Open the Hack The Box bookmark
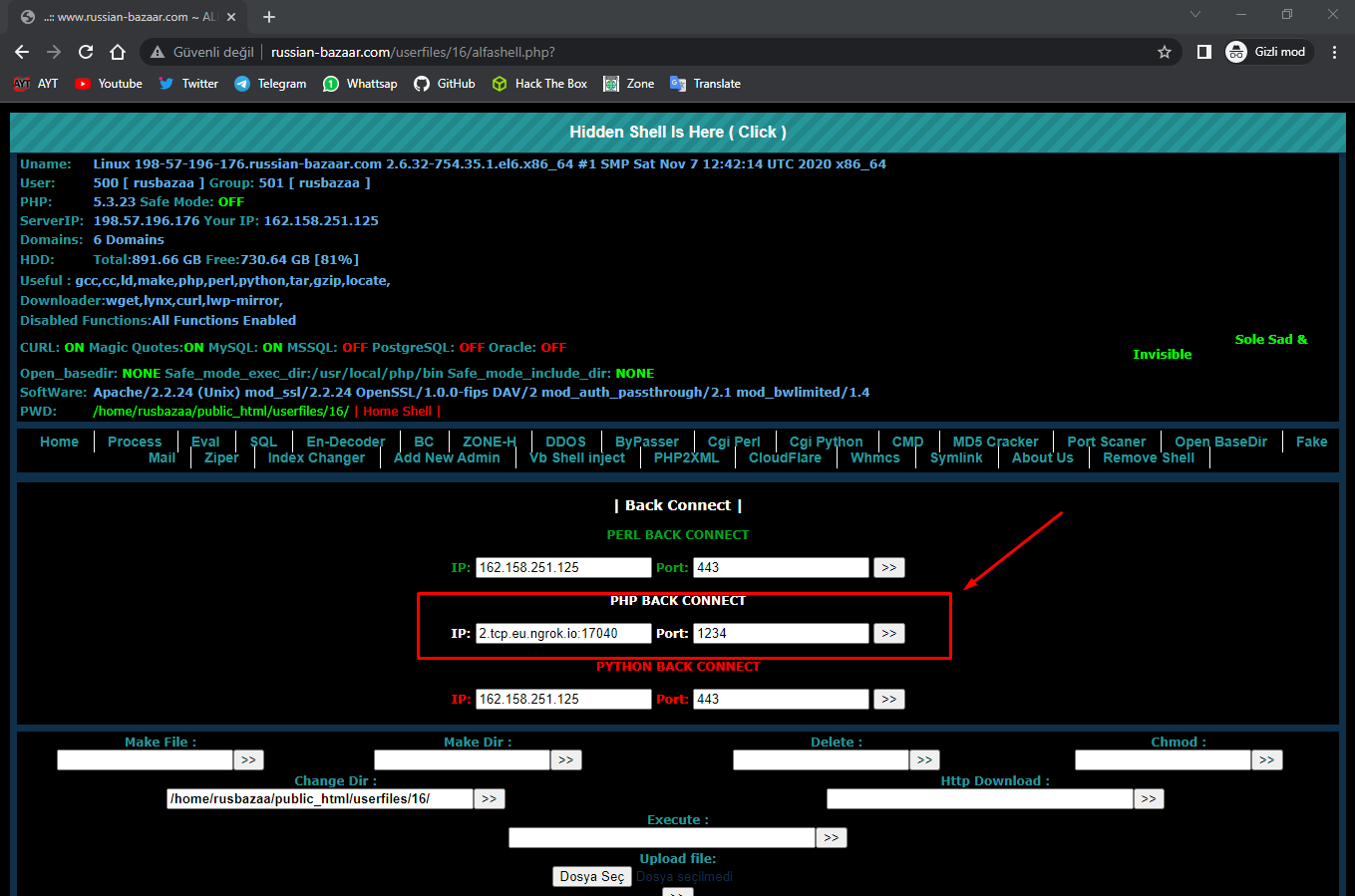This screenshot has height=896, width=1355. [539, 84]
